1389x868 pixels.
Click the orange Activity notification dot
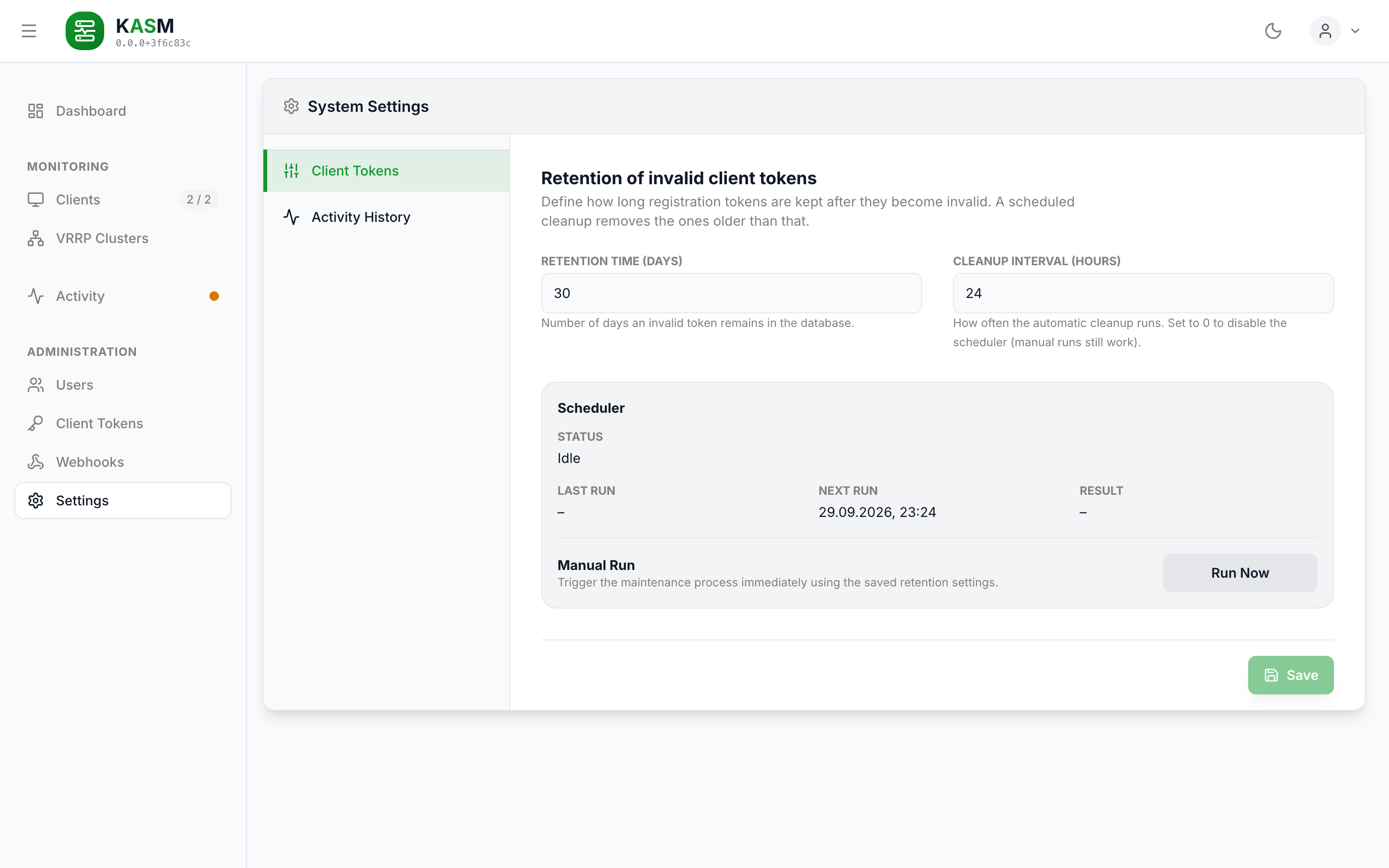[x=214, y=296]
